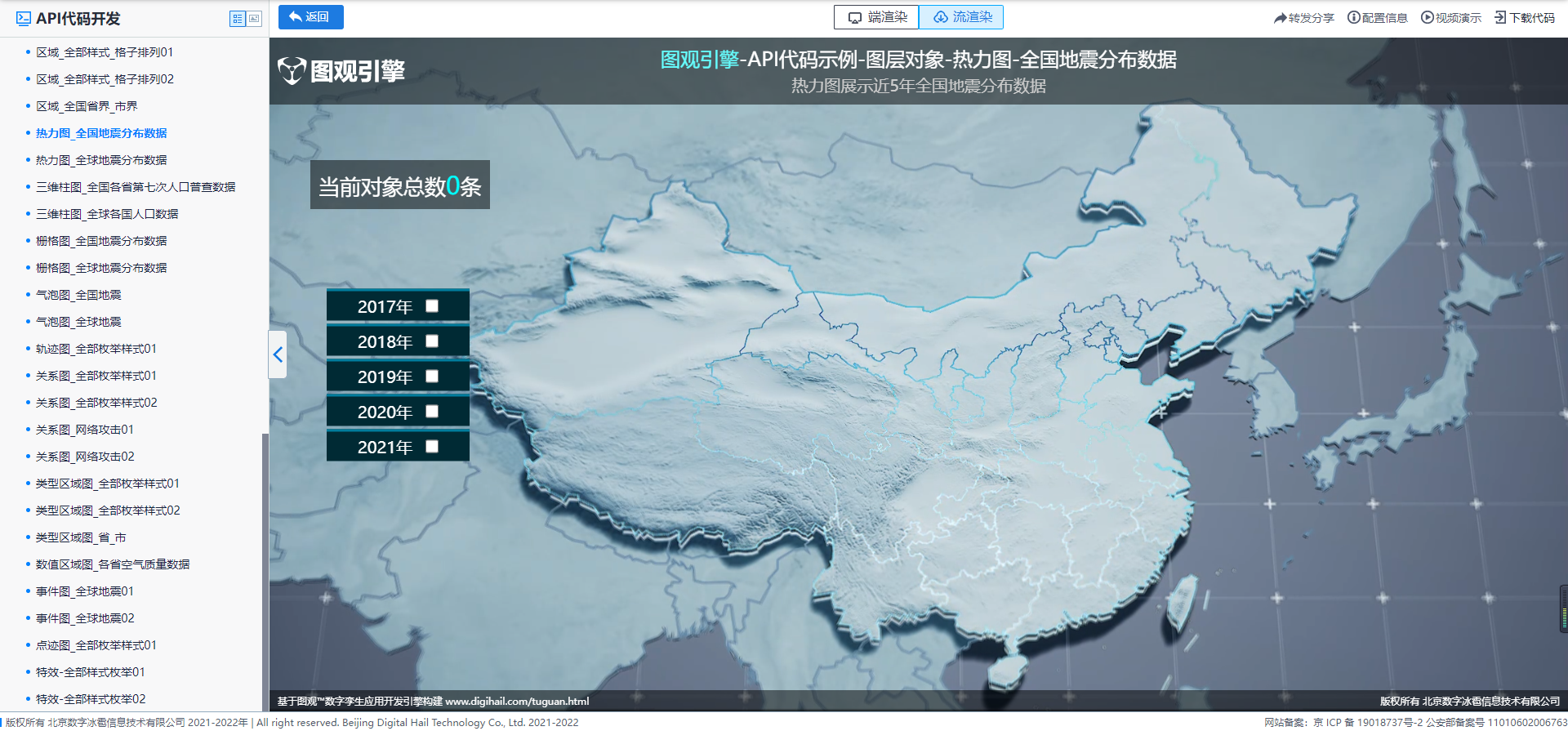Viewport: 1568px width, 731px height.
Task: Select the 端渲染 rendering tab
Action: pos(876,17)
